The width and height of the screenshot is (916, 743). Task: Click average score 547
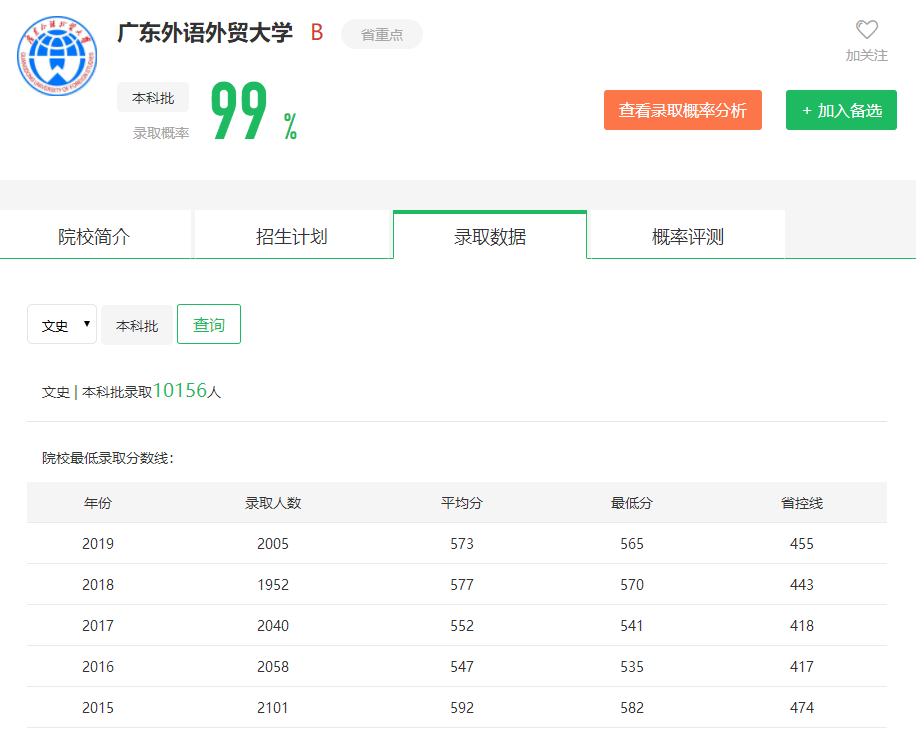[462, 666]
